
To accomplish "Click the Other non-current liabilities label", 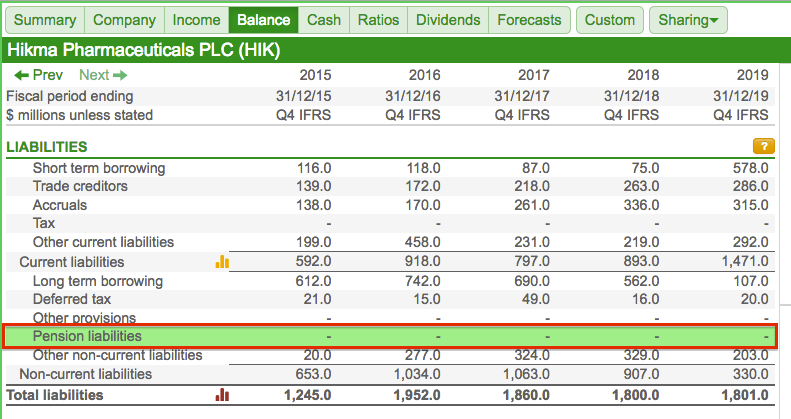I will pyautogui.click(x=118, y=355).
